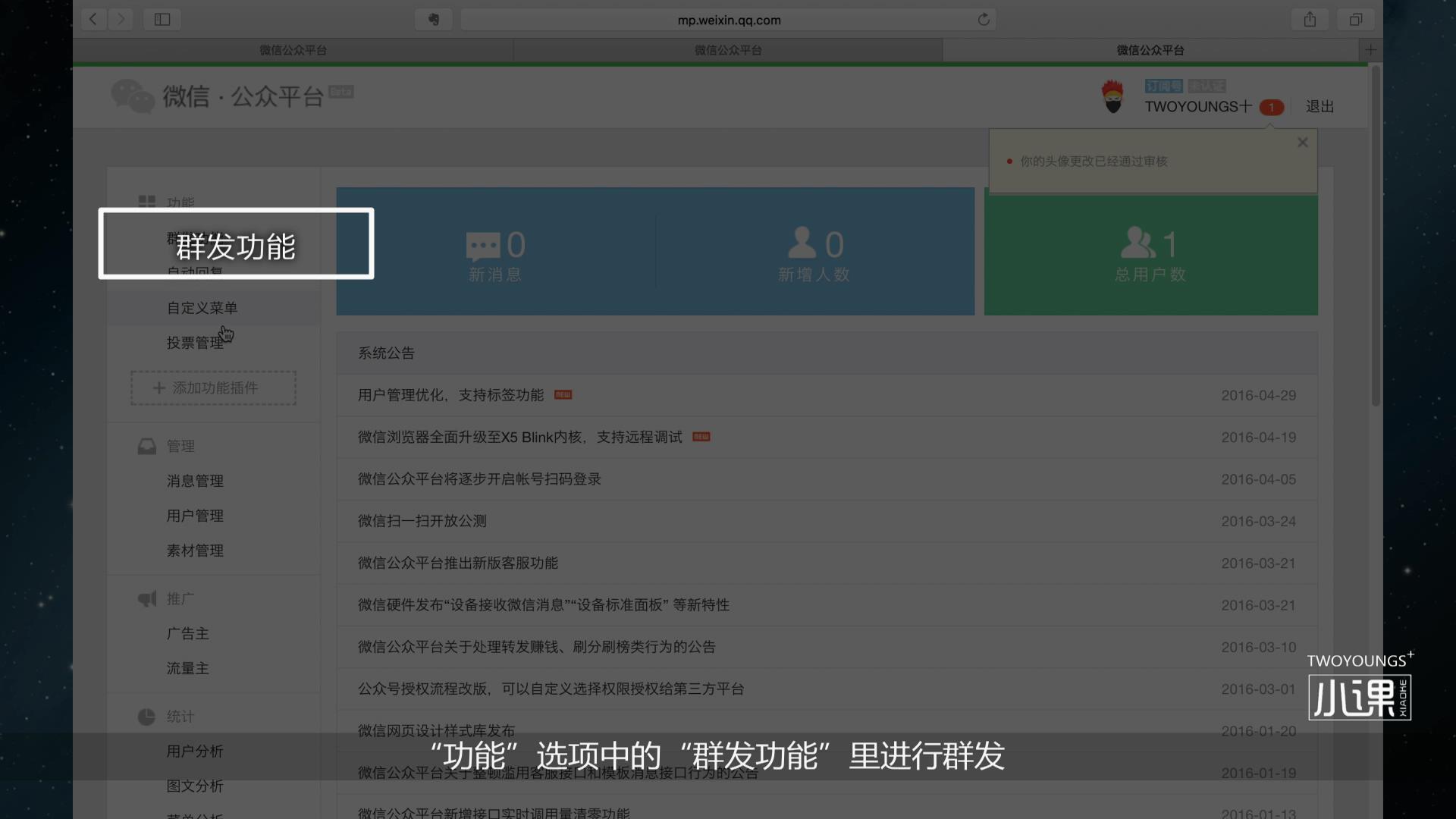
Task: Click the 功能 grid icon in the sidebar
Action: click(x=146, y=202)
